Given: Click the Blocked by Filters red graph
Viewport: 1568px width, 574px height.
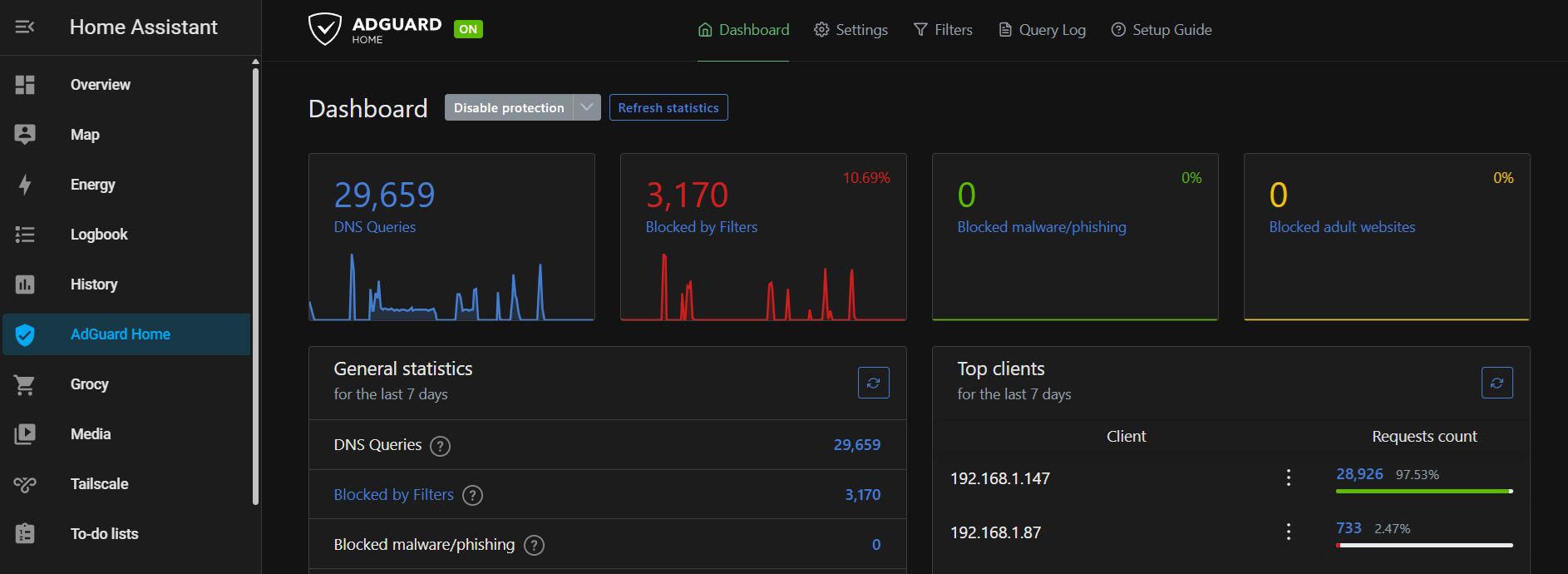Looking at the screenshot, I should tap(763, 288).
